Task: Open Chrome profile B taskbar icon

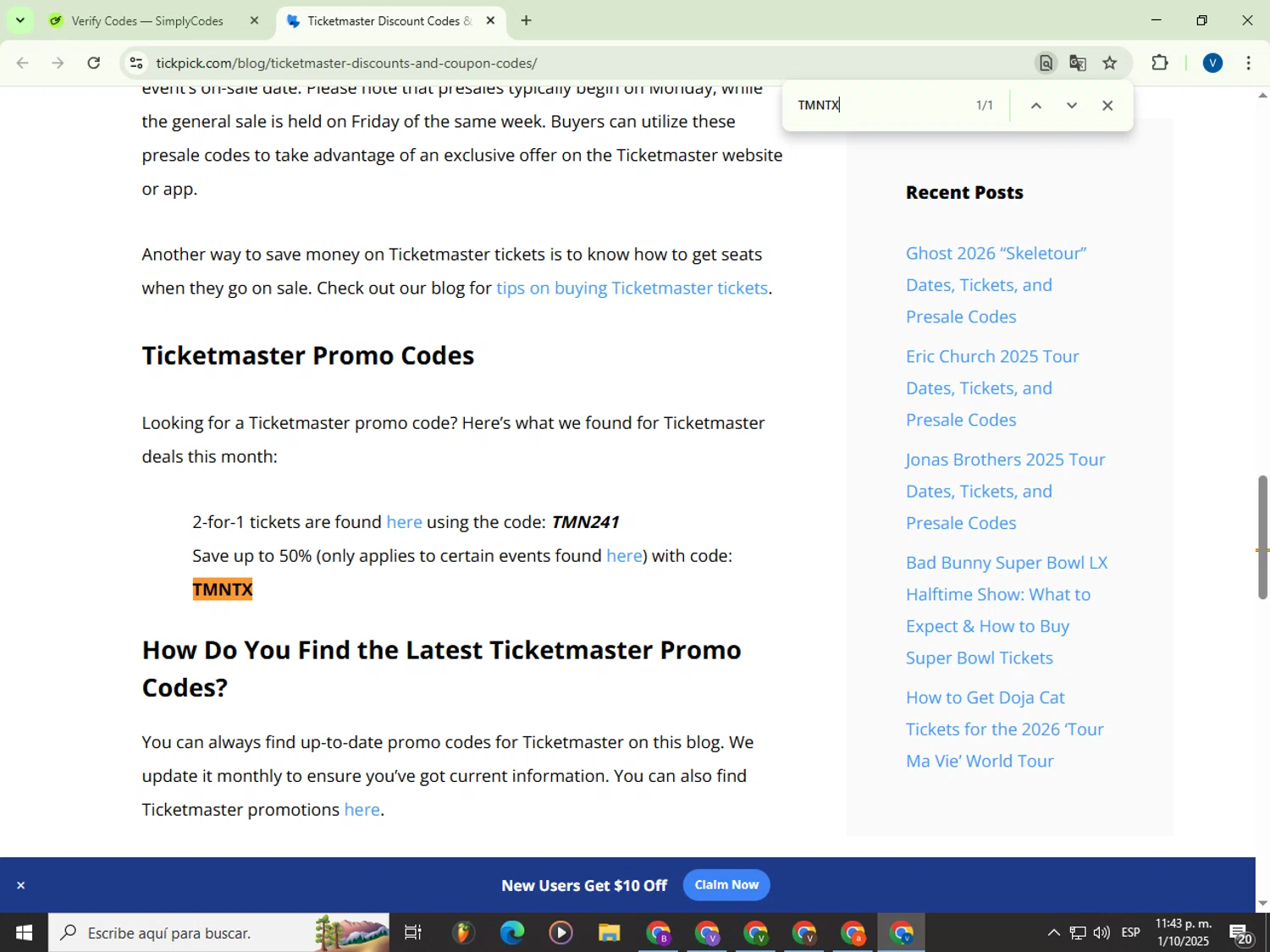Action: 659,933
